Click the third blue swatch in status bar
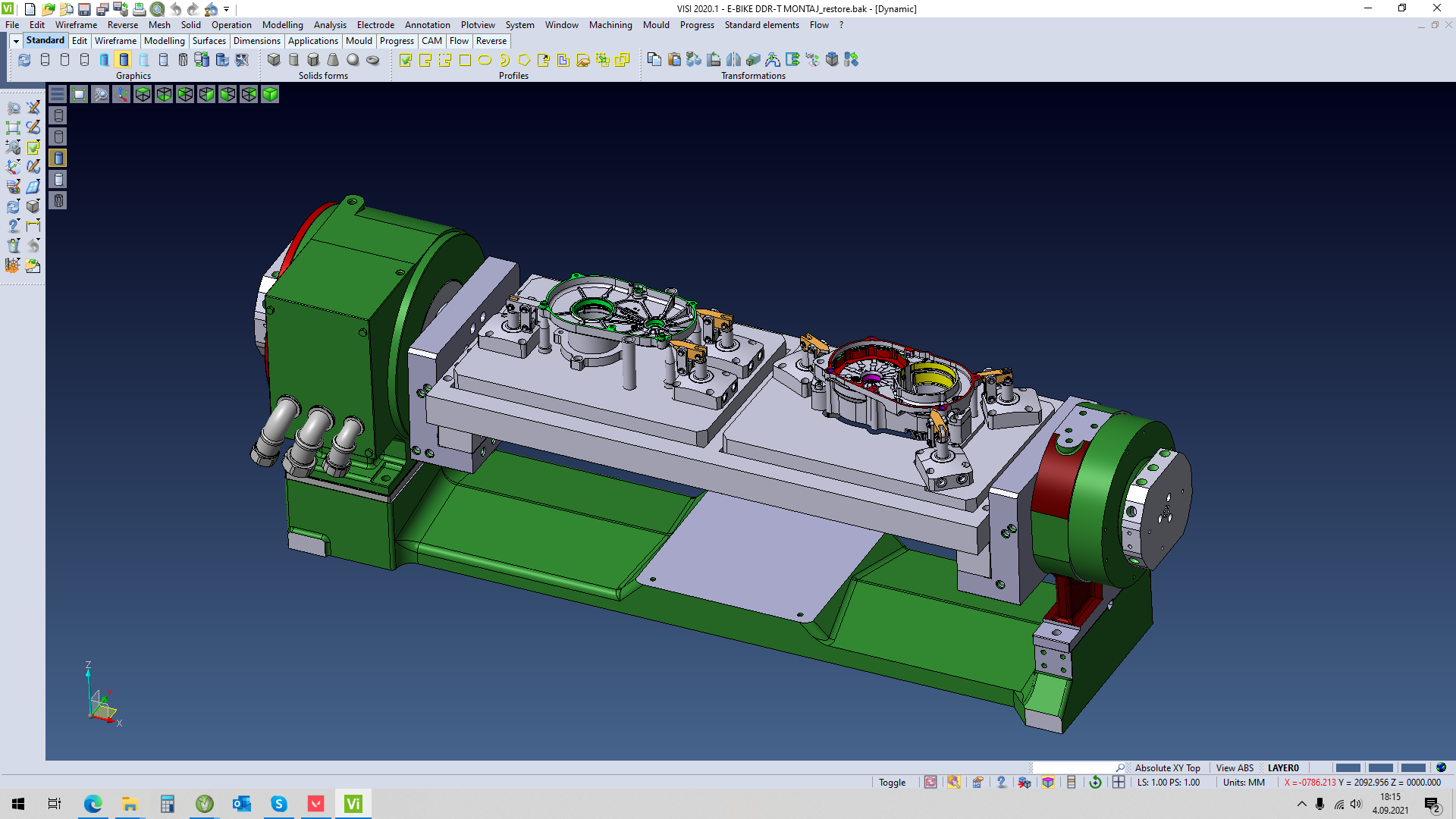Image resolution: width=1456 pixels, height=819 pixels. 1413,768
